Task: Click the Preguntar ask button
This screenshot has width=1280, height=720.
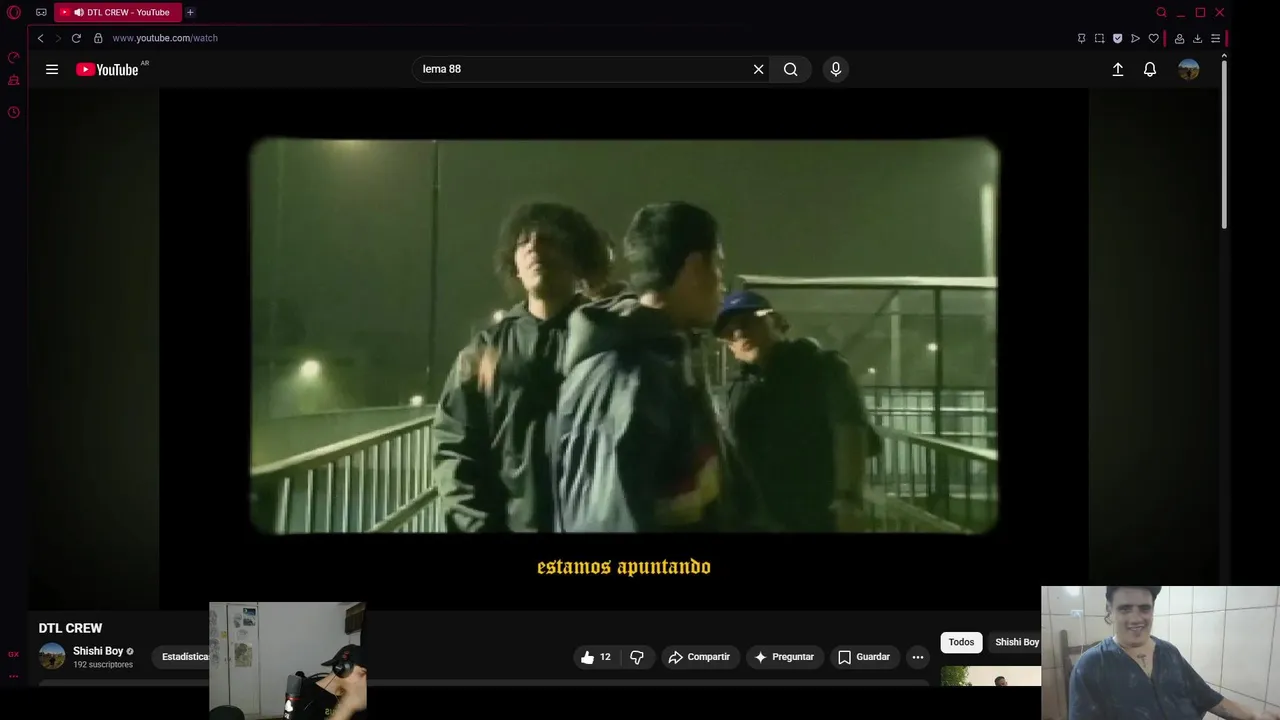Action: click(784, 657)
